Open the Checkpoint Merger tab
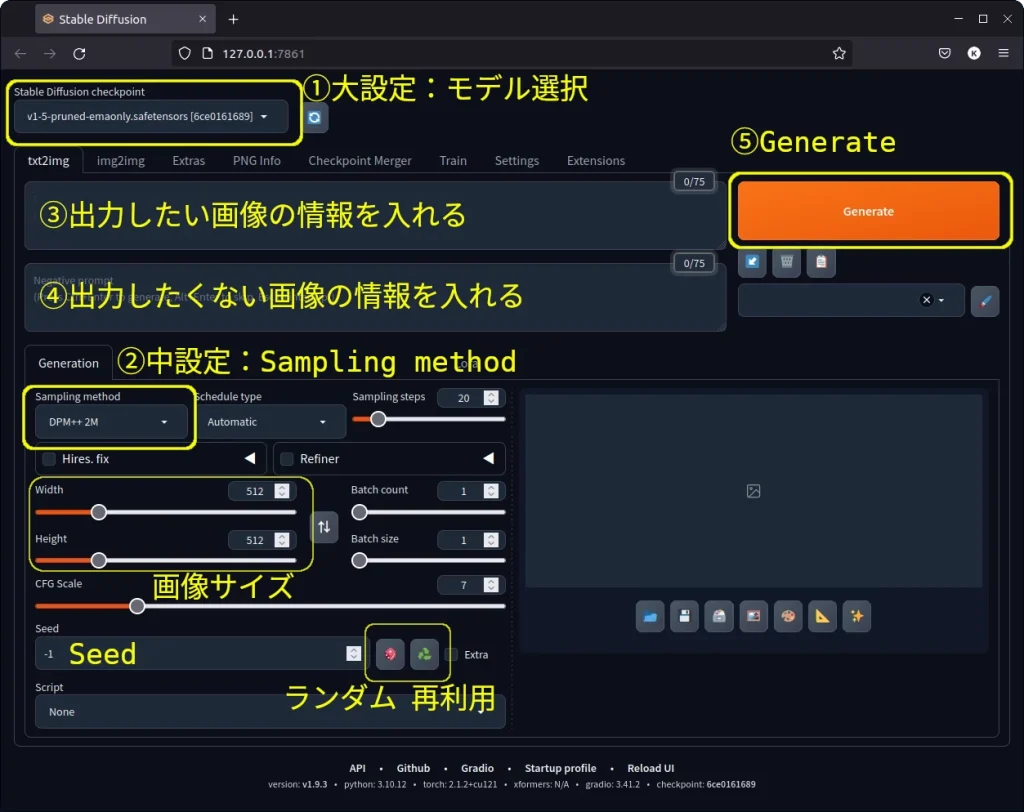This screenshot has height=812, width=1024. (x=360, y=161)
